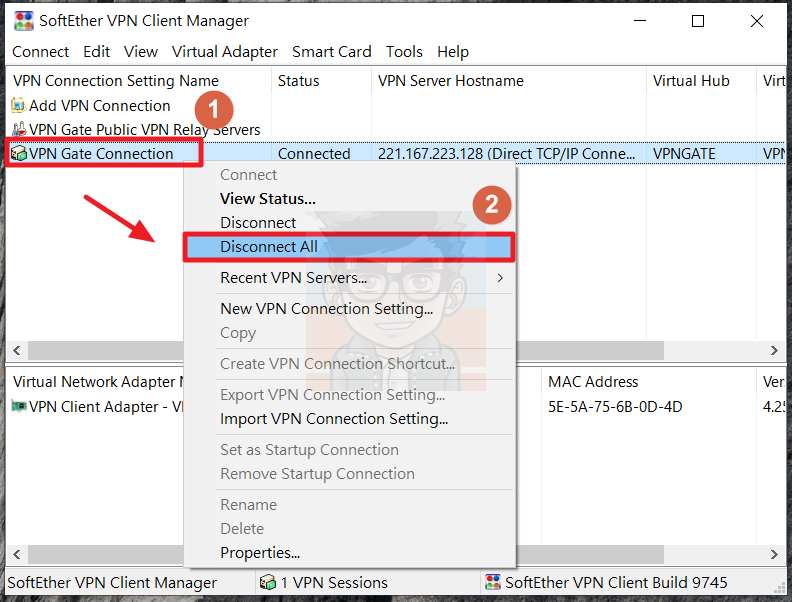Select the VPN Client Adapter row
Image resolution: width=792 pixels, height=602 pixels.
tap(97, 407)
